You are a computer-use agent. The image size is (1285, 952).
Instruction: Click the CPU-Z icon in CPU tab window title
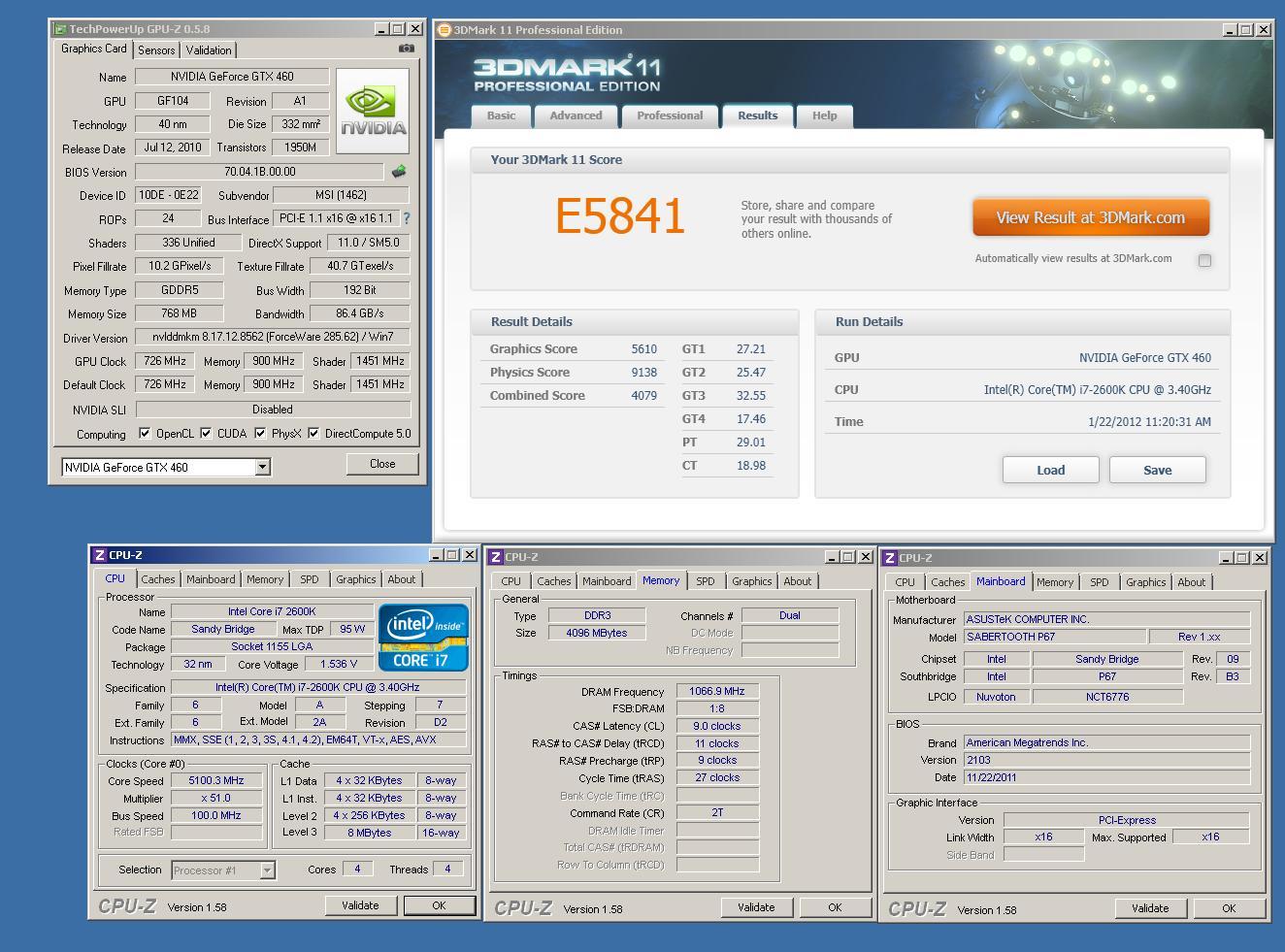point(99,555)
